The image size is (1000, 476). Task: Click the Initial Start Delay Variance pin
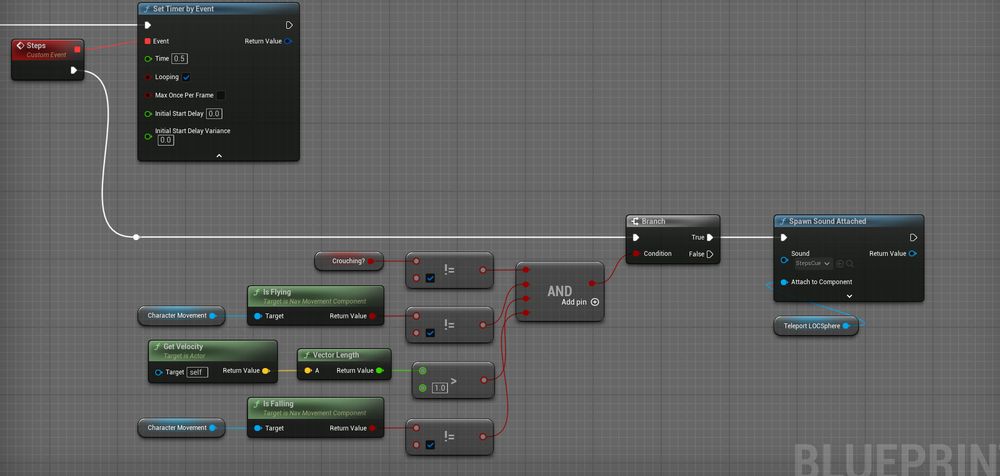pos(148,136)
